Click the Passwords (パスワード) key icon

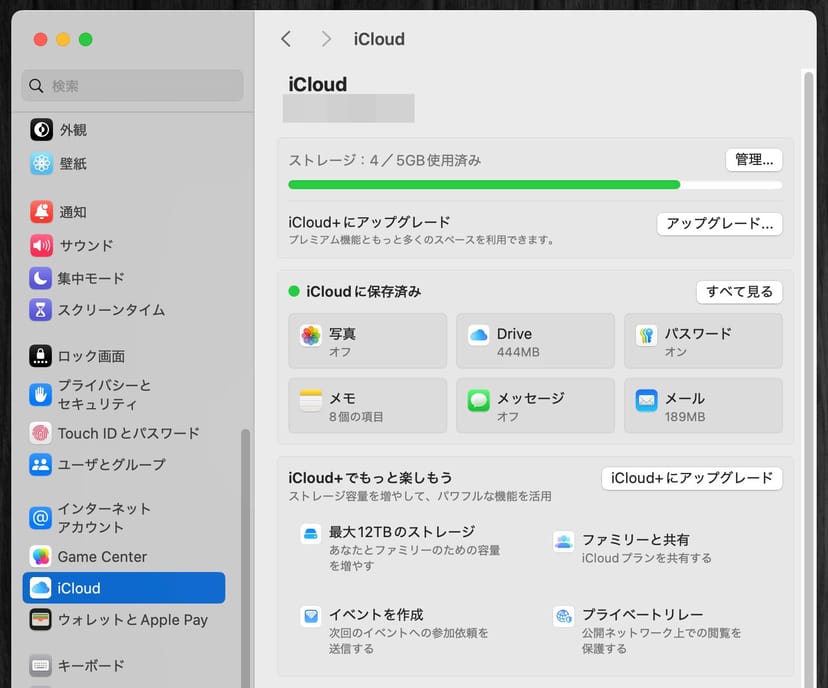(x=646, y=336)
